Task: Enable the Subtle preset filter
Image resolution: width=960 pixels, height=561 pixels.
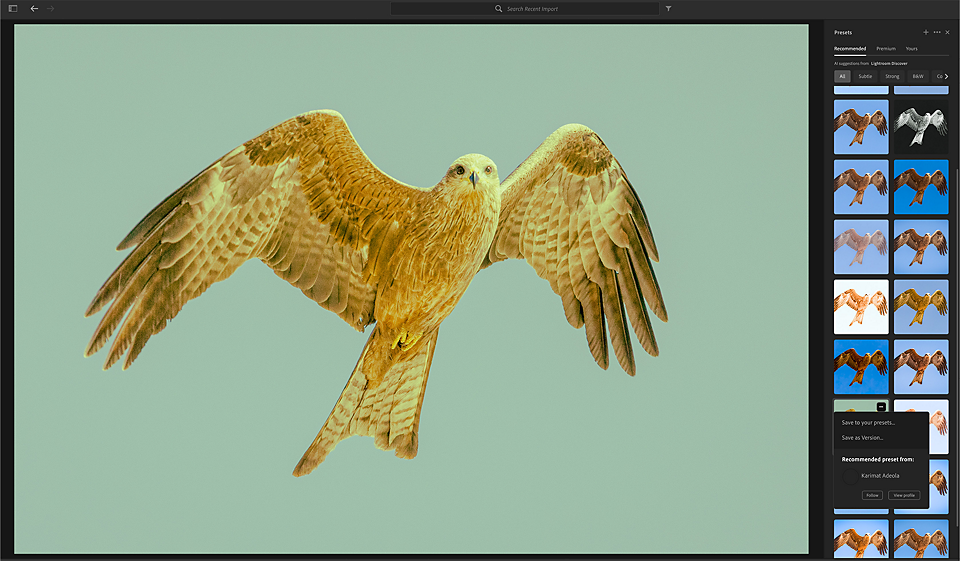Action: coord(865,77)
